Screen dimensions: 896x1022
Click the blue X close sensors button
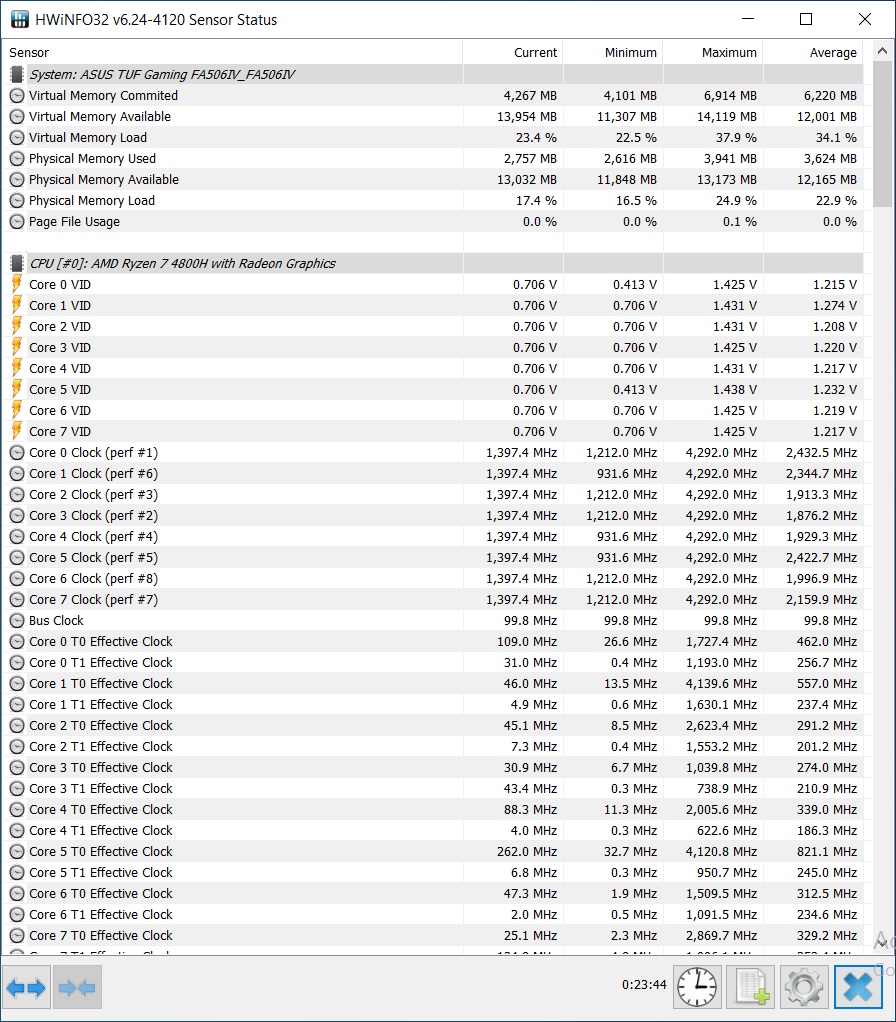[858, 987]
